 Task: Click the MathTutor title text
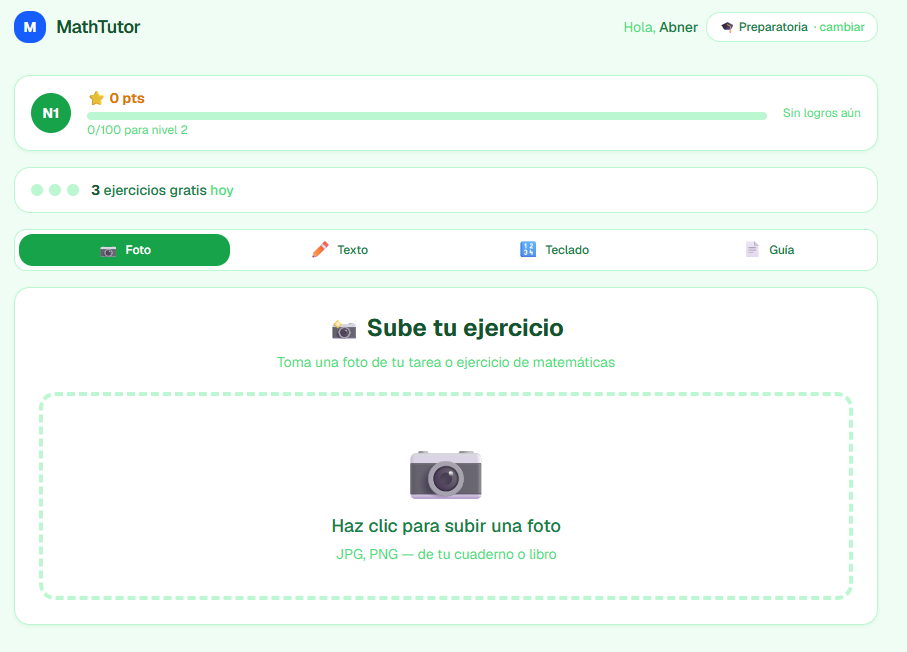coord(98,27)
